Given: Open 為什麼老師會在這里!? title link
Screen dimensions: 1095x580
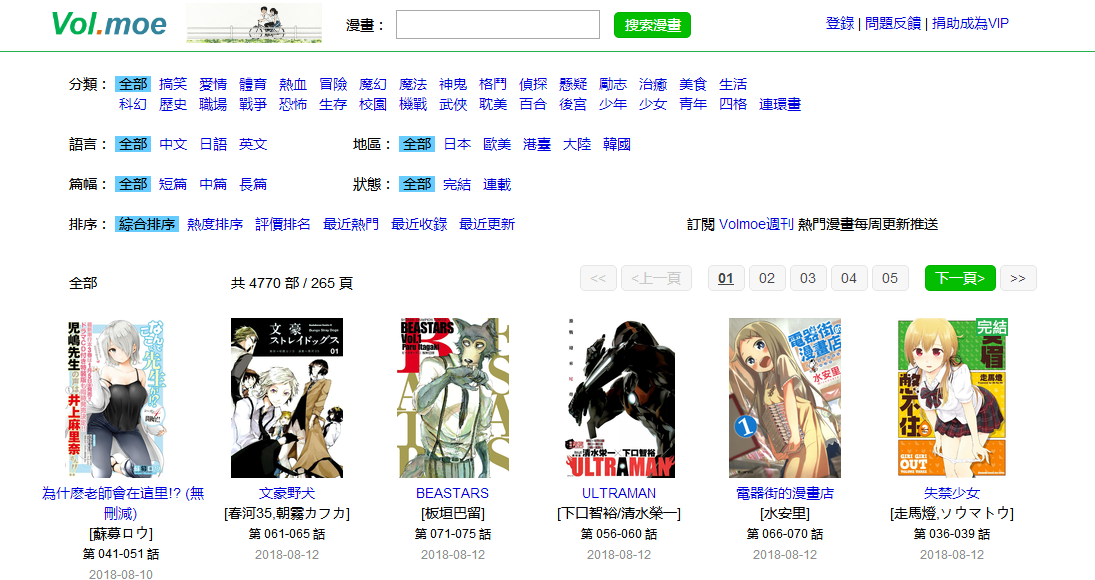Looking at the screenshot, I should [x=123, y=503].
